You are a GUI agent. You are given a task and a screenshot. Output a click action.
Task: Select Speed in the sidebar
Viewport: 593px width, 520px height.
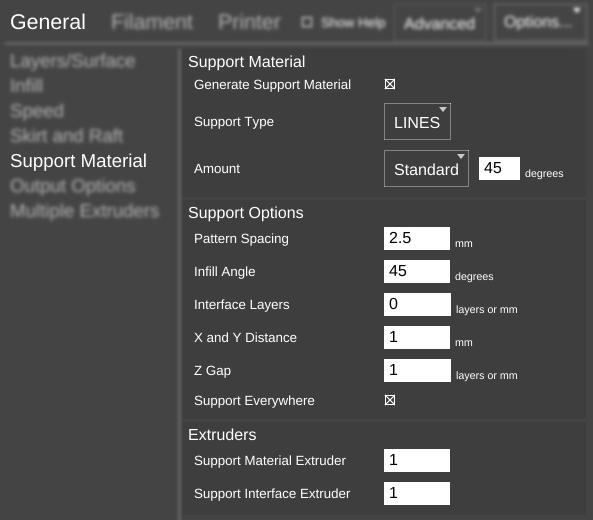click(x=37, y=111)
